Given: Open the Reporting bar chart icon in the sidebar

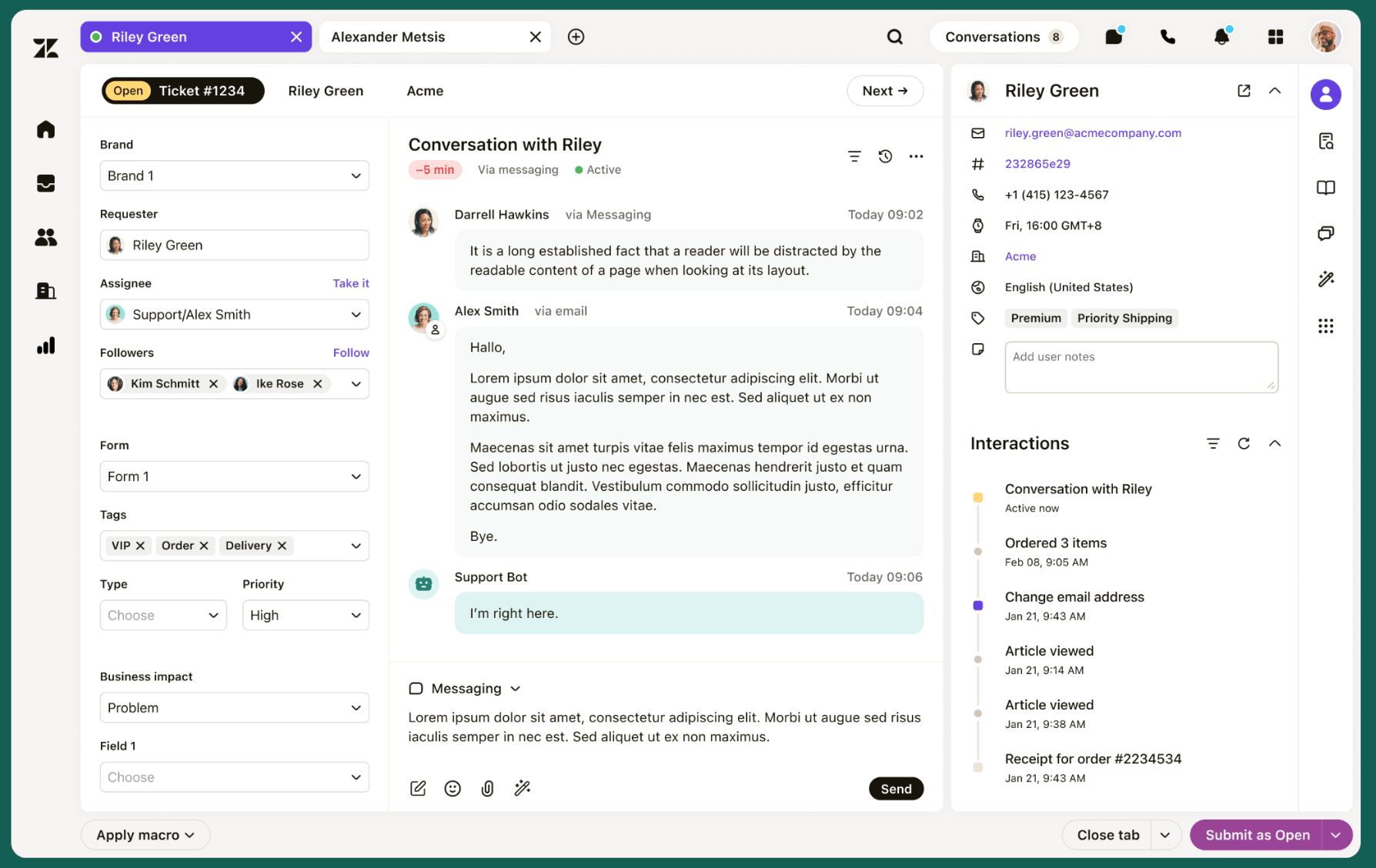Looking at the screenshot, I should (45, 346).
